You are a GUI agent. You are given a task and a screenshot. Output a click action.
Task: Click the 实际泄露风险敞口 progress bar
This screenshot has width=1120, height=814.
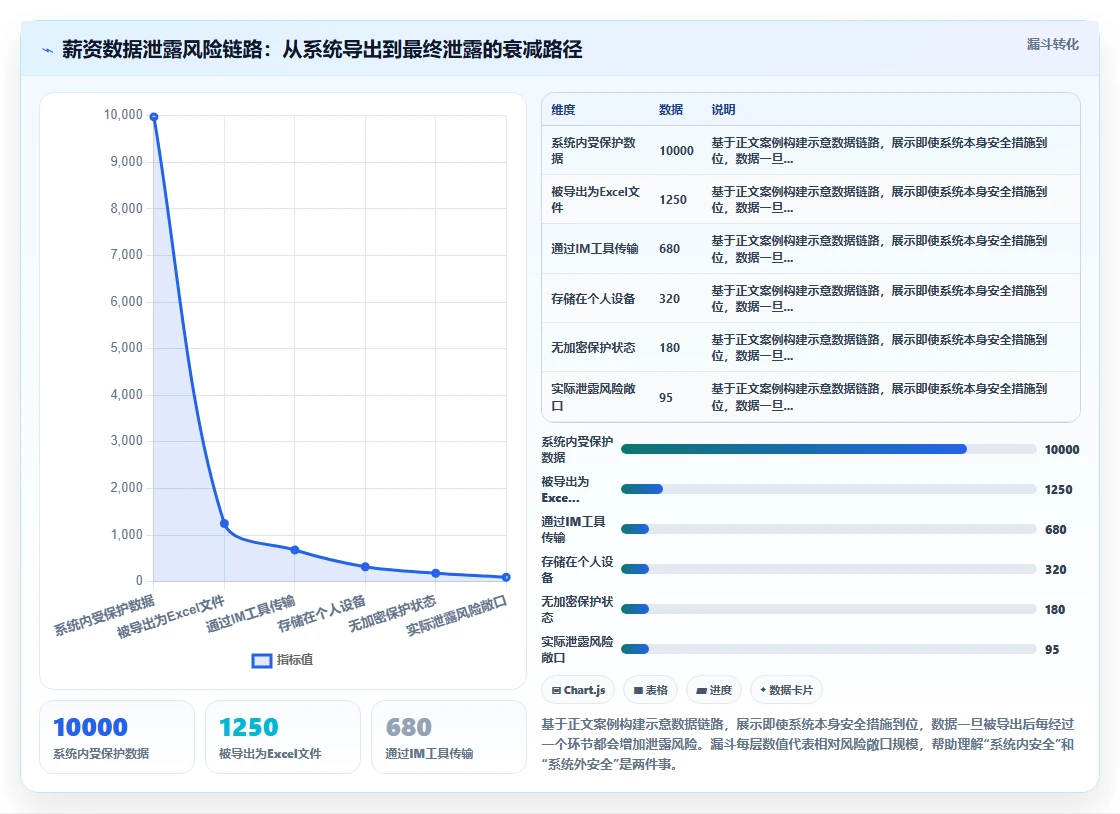829,649
